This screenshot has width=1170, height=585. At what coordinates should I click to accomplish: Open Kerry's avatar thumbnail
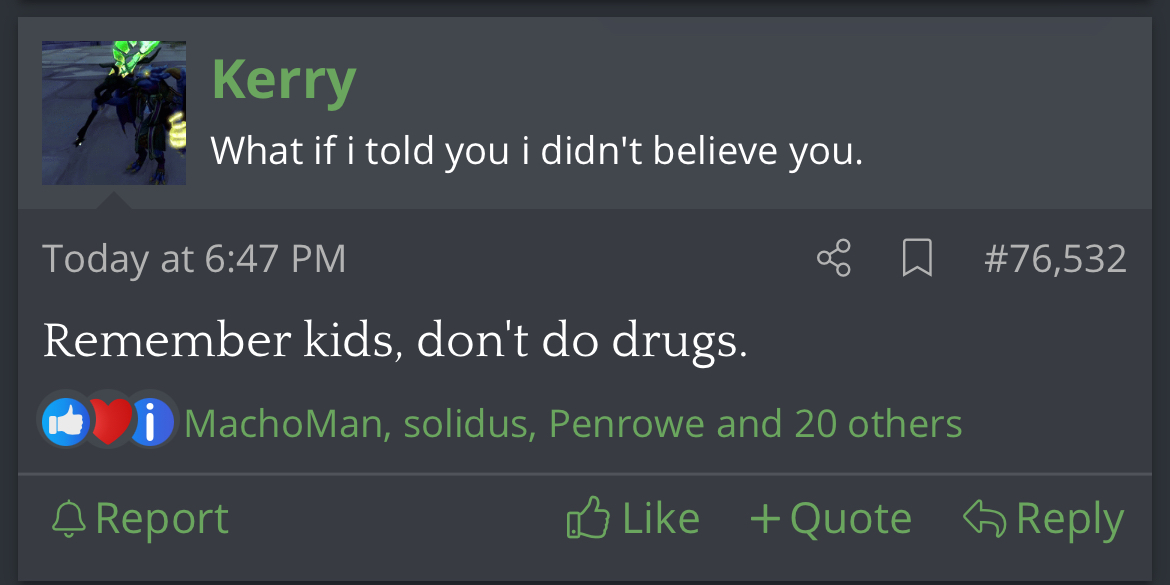pyautogui.click(x=113, y=113)
